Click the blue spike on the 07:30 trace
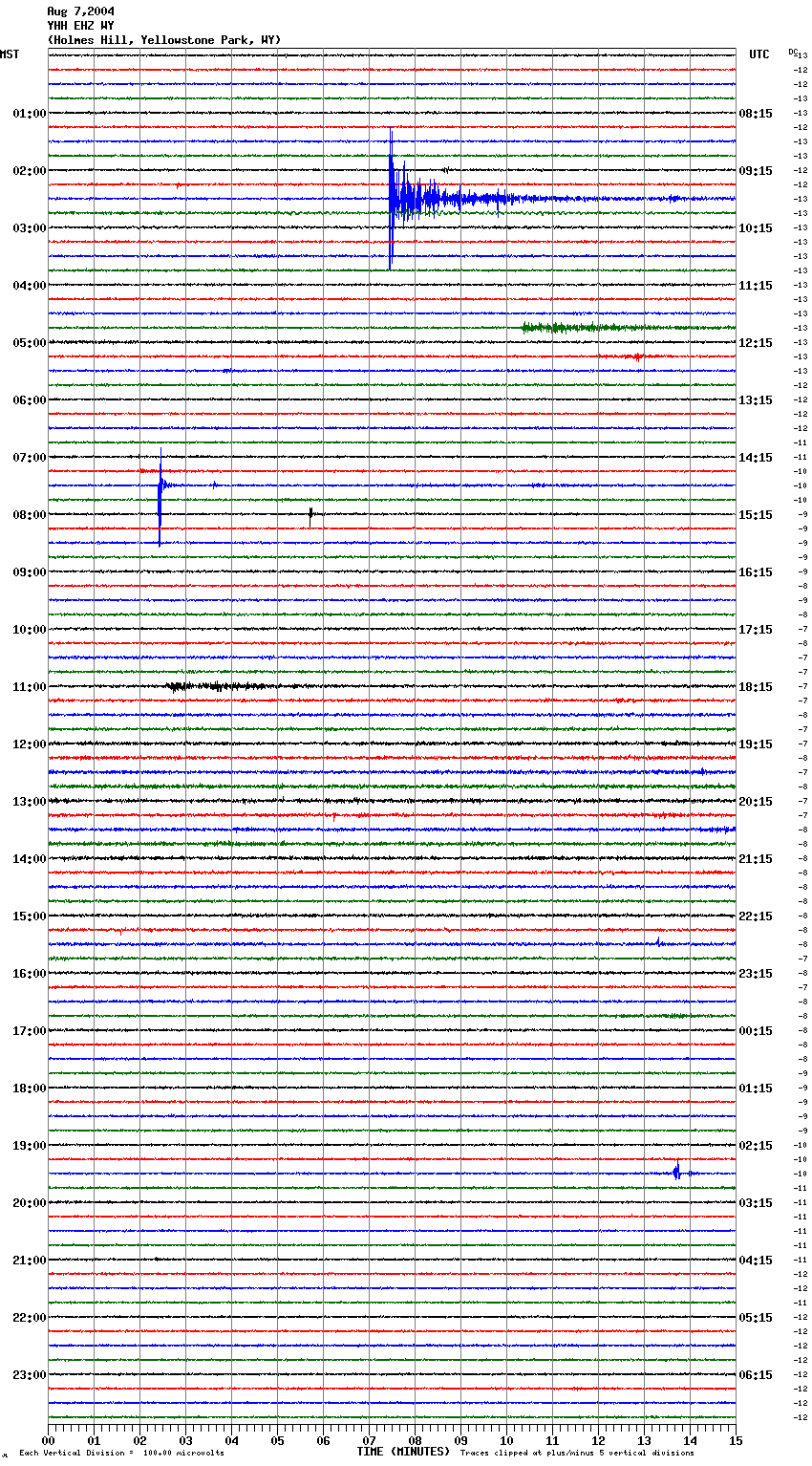 [x=160, y=497]
